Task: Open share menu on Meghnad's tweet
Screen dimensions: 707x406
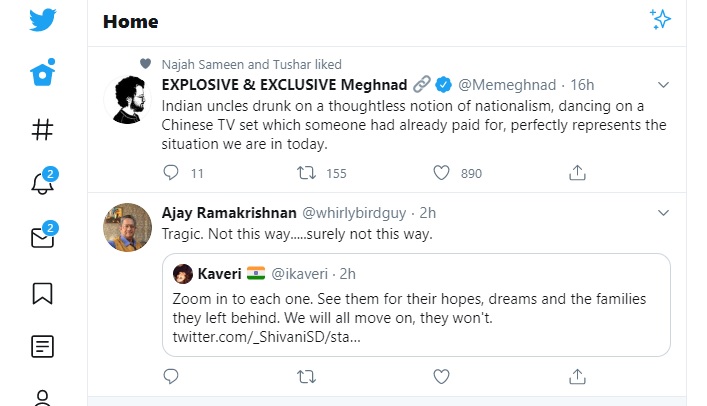Action: tap(577, 173)
